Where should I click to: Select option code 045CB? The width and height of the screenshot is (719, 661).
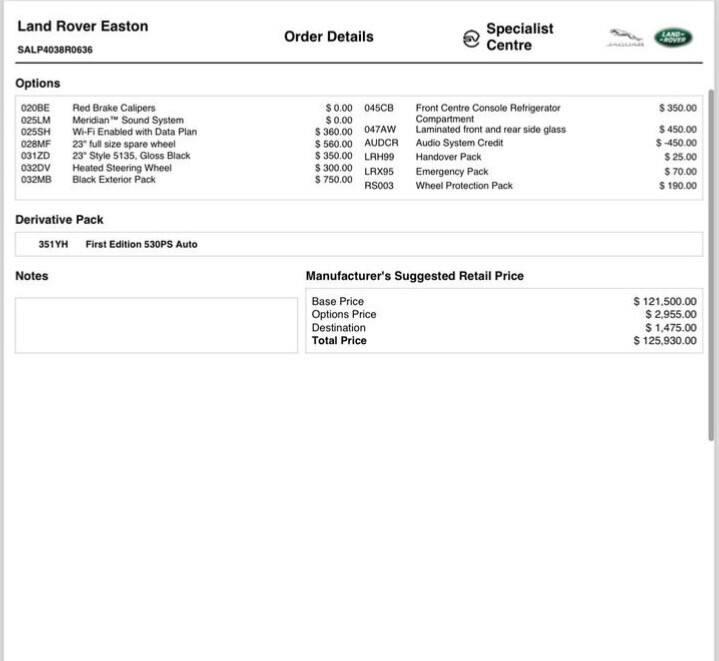379,108
